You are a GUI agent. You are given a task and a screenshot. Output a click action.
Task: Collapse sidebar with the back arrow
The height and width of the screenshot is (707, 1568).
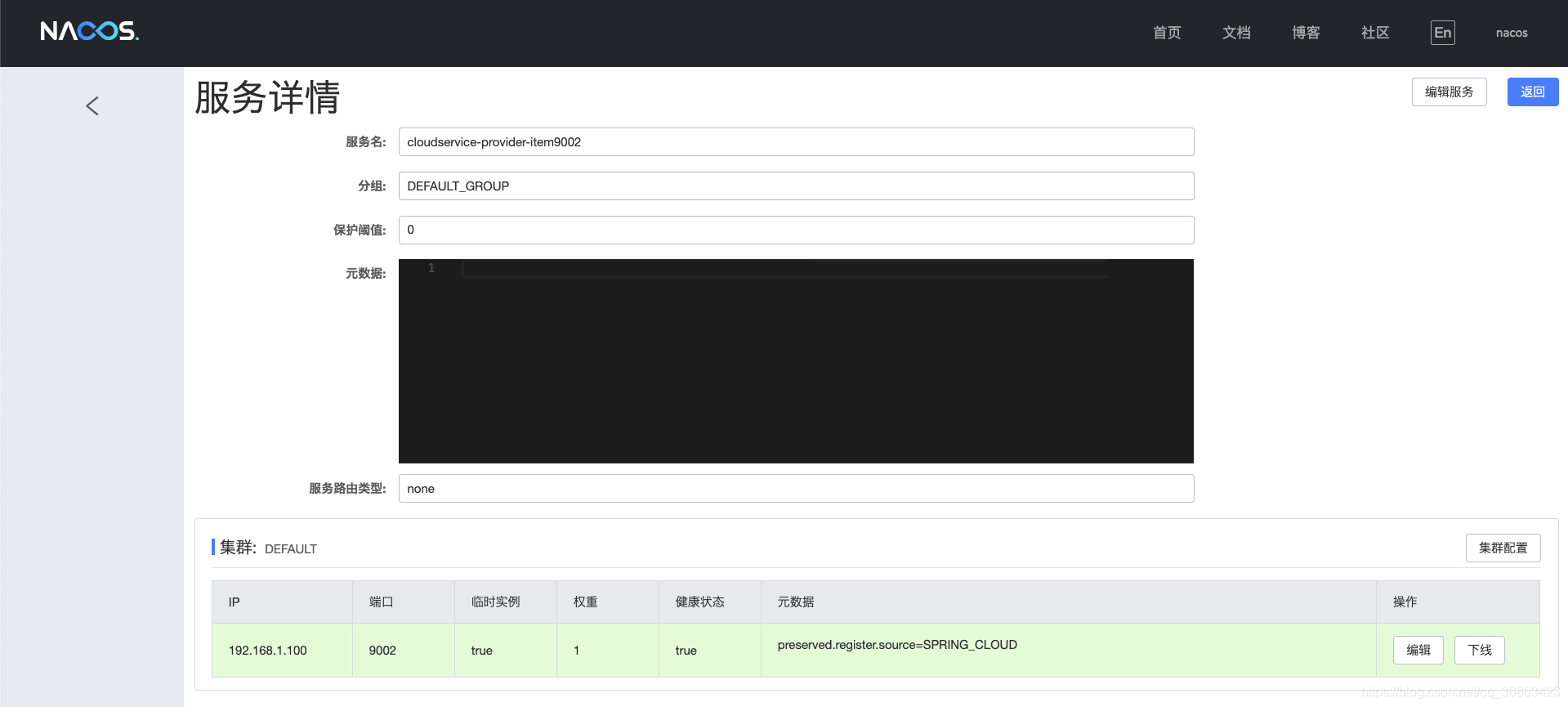(92, 105)
